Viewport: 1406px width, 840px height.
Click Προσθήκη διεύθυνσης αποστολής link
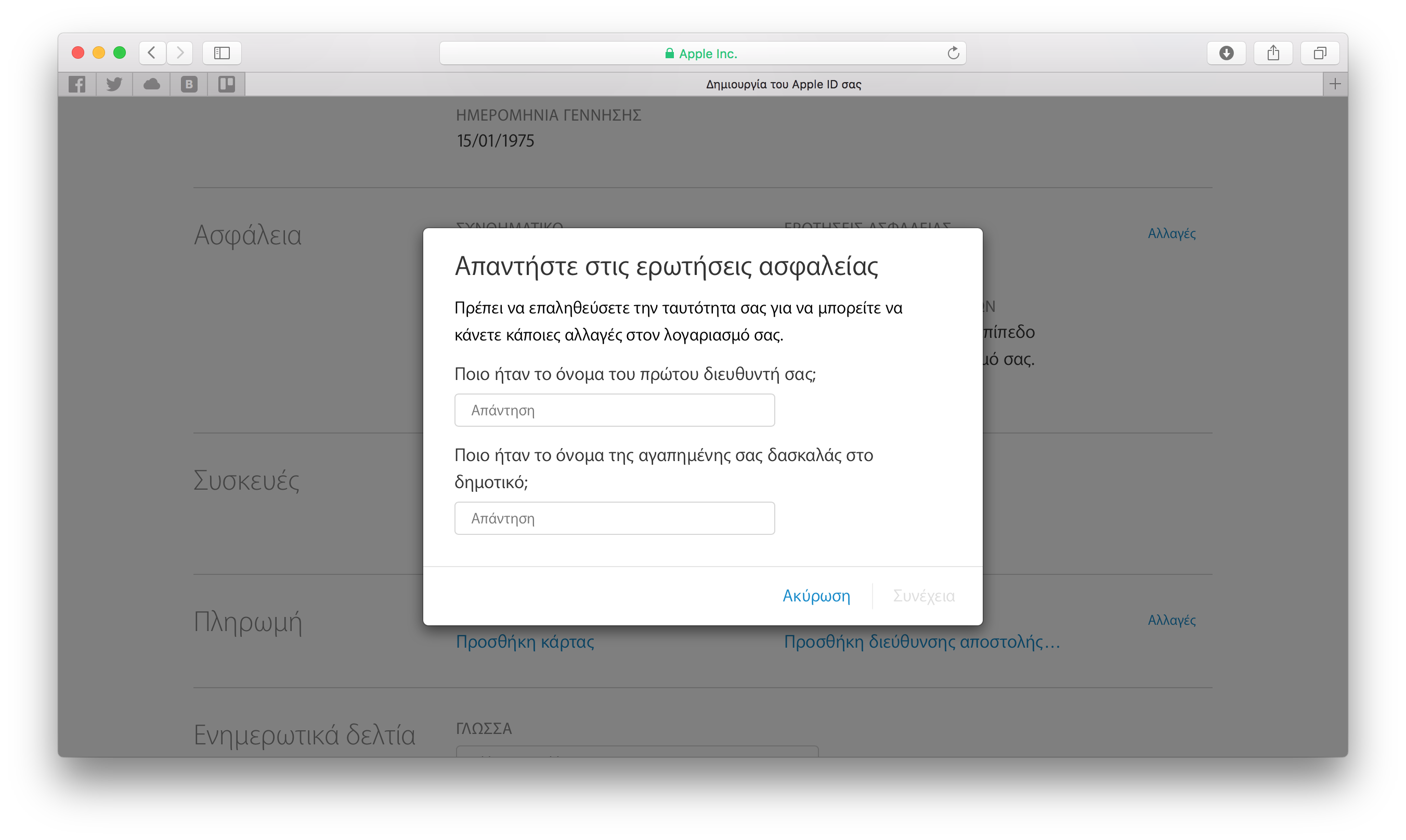[922, 641]
